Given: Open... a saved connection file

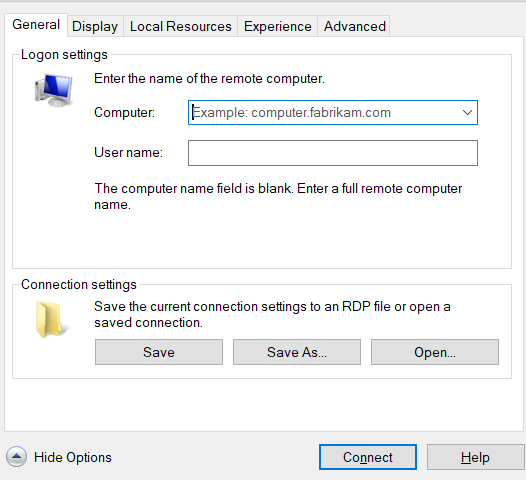Looking at the screenshot, I should point(435,352).
